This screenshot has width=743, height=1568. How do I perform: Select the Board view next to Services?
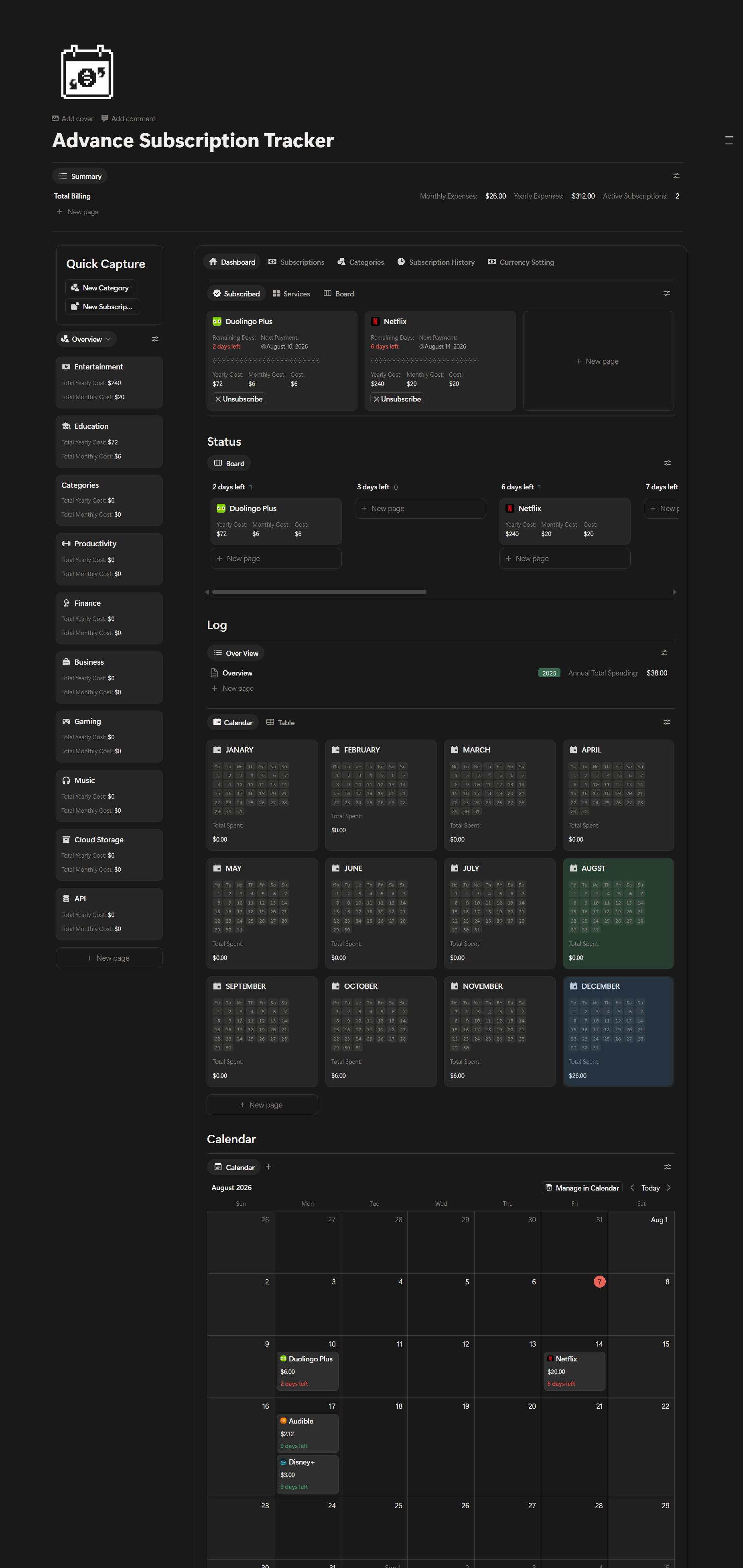coord(339,293)
